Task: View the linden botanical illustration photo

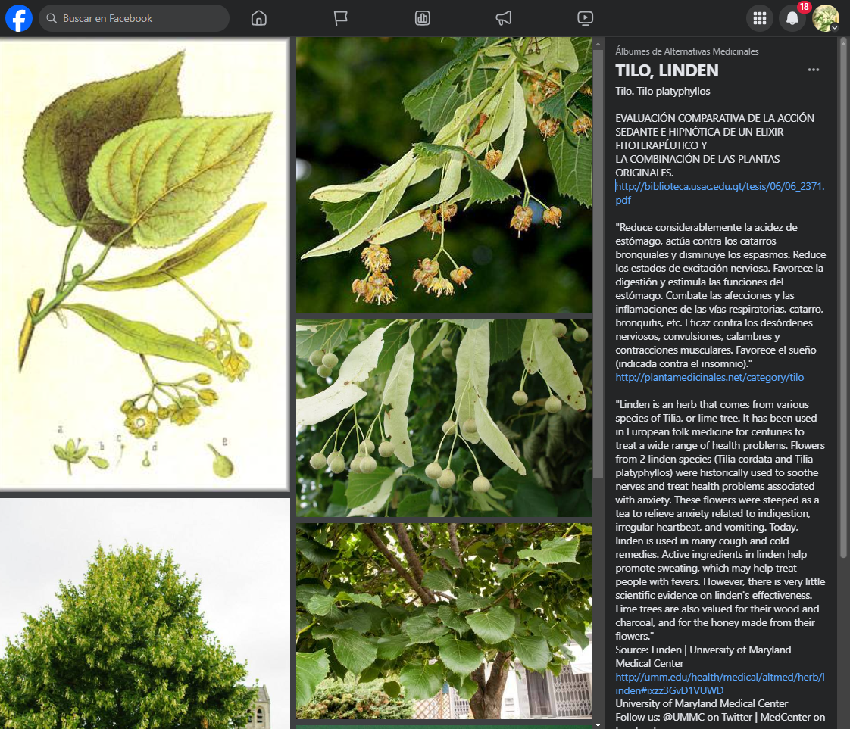Action: pos(144,264)
